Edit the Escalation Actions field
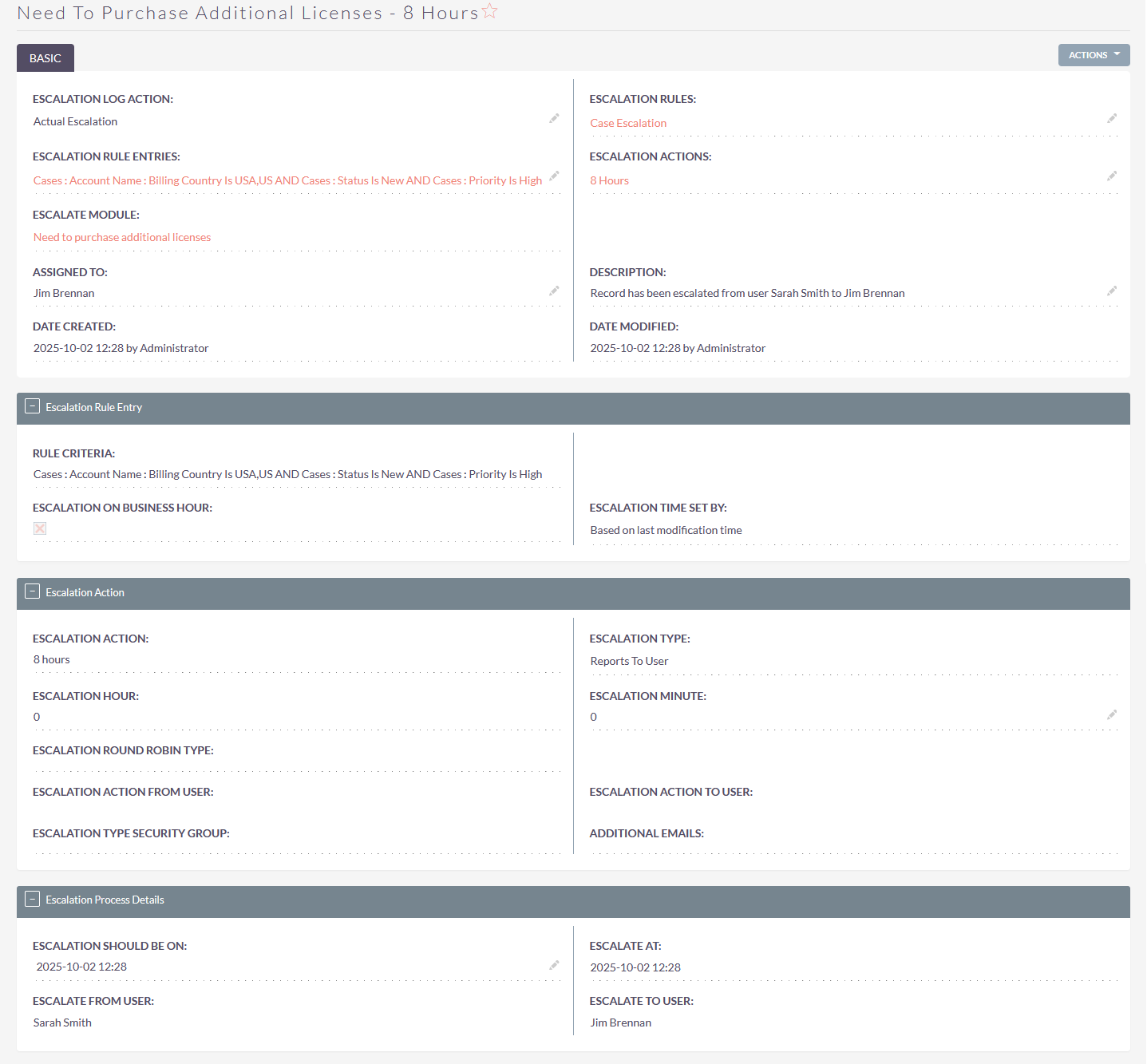 [x=1112, y=176]
